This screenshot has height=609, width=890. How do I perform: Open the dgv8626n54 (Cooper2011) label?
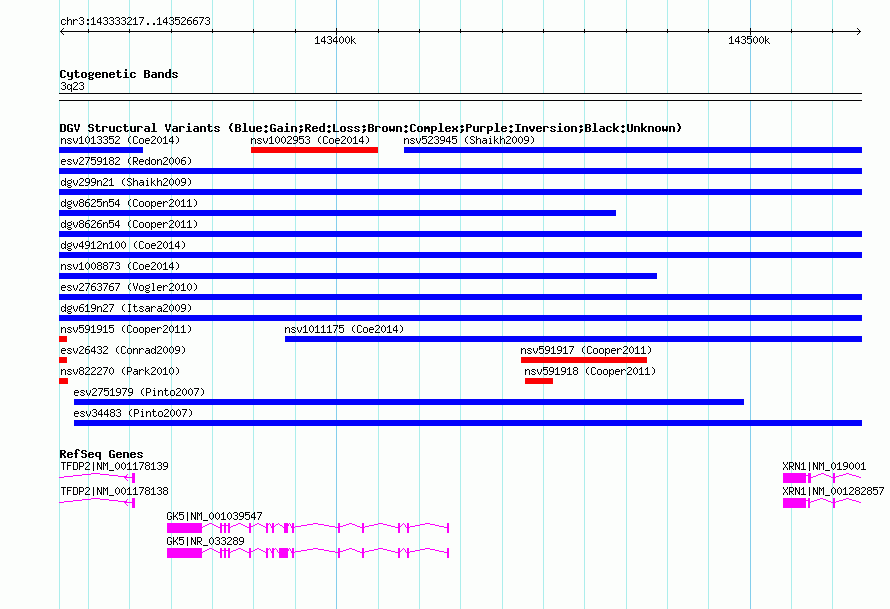pyautogui.click(x=129, y=224)
